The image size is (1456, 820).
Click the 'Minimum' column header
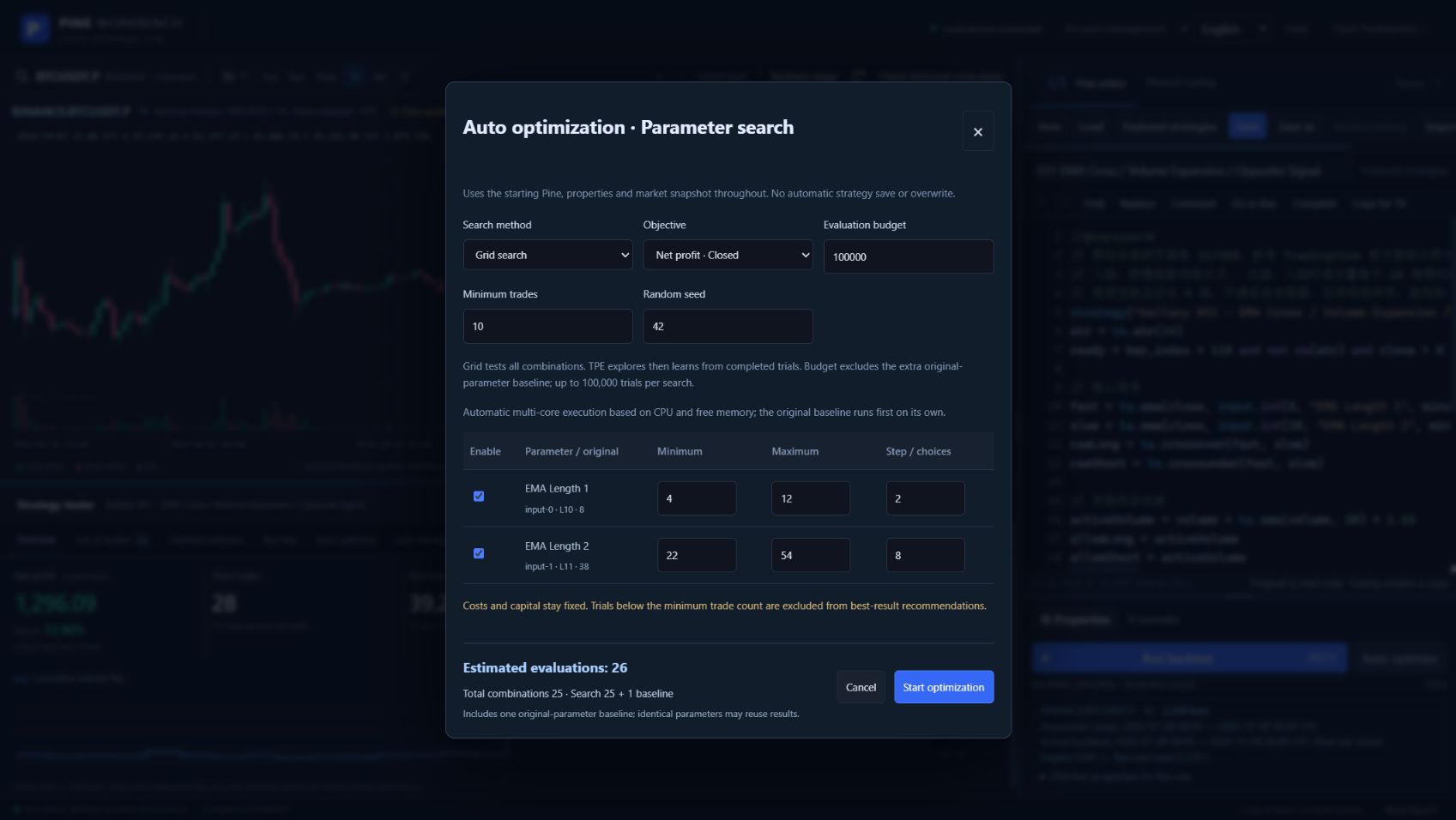point(680,451)
